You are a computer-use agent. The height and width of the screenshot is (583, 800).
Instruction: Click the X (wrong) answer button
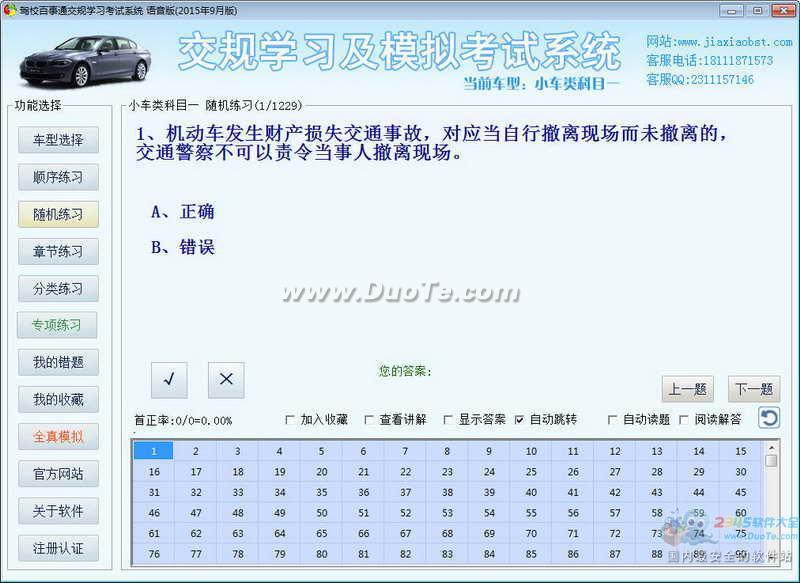[x=226, y=380]
